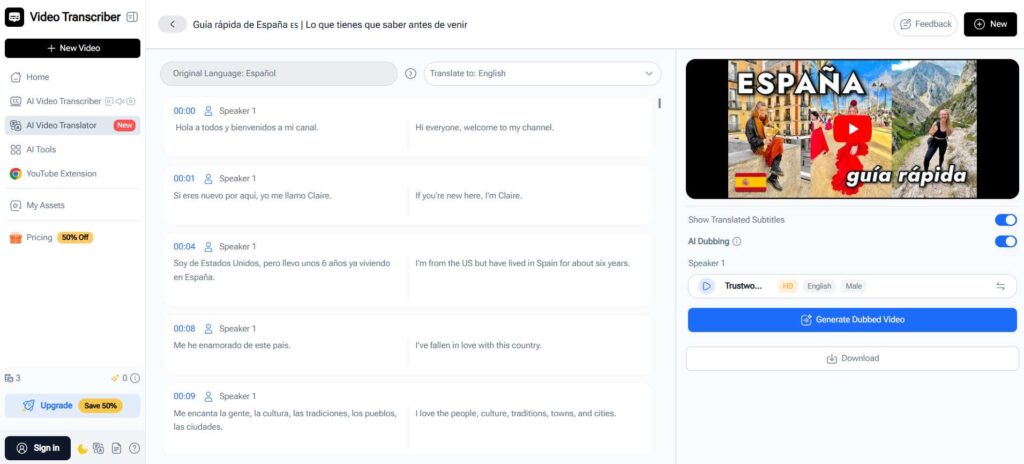Open My Assets menu item
This screenshot has width=1024, height=464.
tap(72, 205)
